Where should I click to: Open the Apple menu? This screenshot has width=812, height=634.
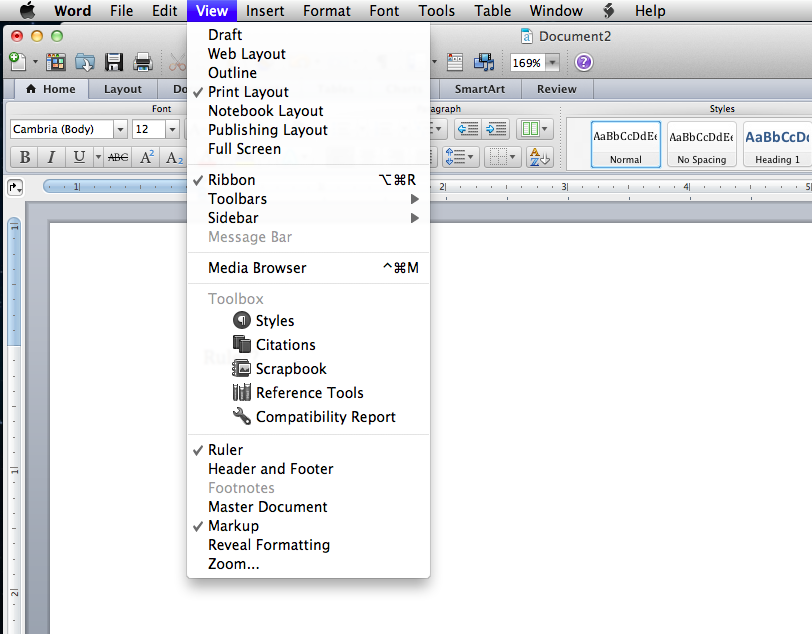pyautogui.click(x=27, y=10)
